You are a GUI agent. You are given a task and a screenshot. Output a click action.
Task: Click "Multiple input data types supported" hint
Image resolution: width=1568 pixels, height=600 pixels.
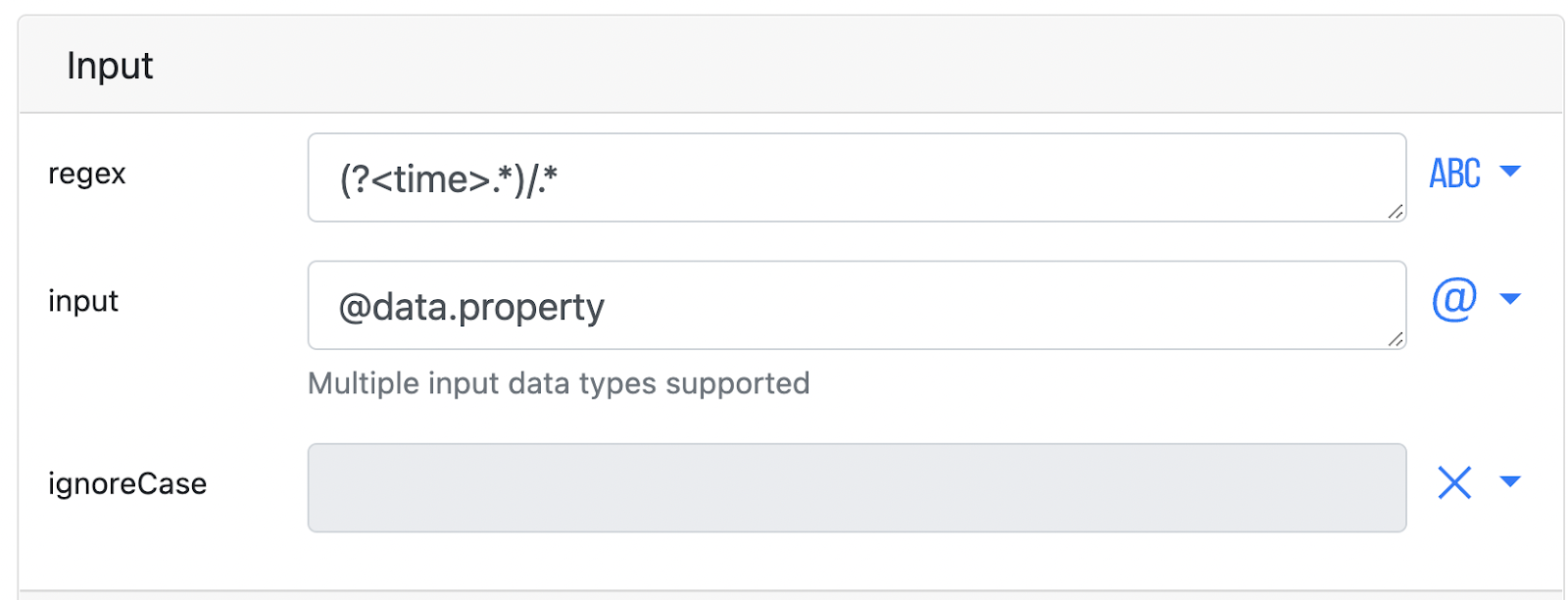(559, 383)
